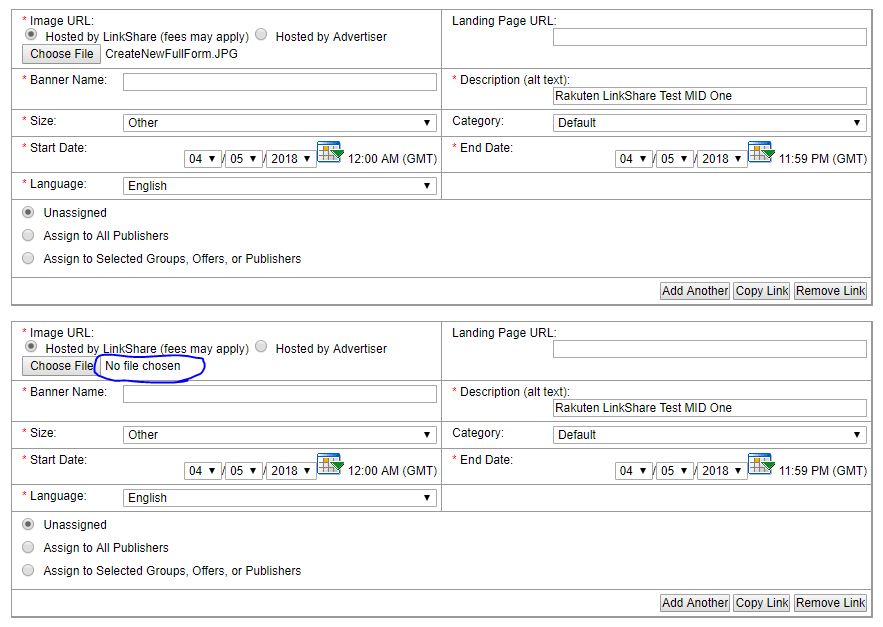Click Copy Link button in second form
The width and height of the screenshot is (883, 627).
point(762,603)
